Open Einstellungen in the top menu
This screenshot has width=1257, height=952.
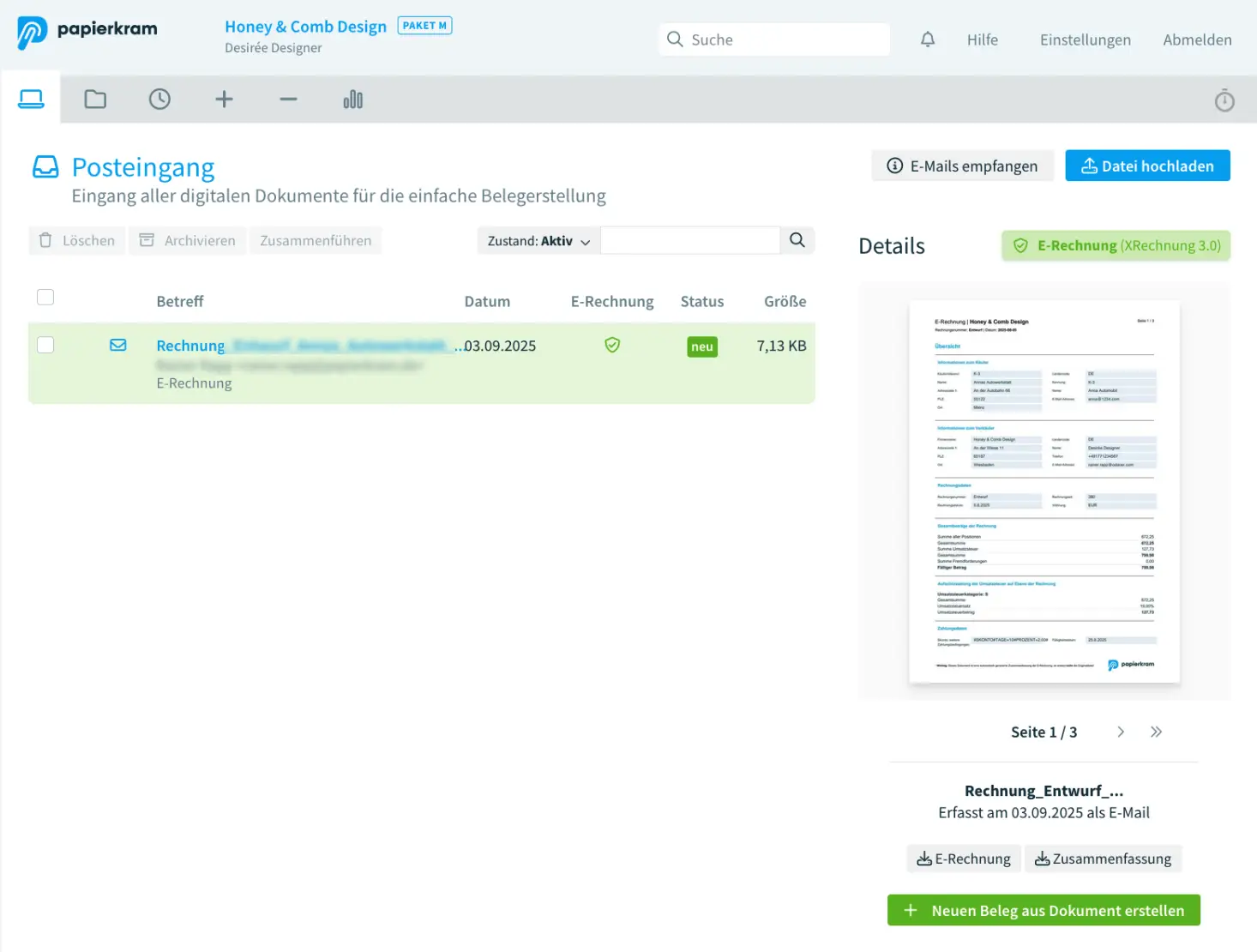pos(1086,39)
